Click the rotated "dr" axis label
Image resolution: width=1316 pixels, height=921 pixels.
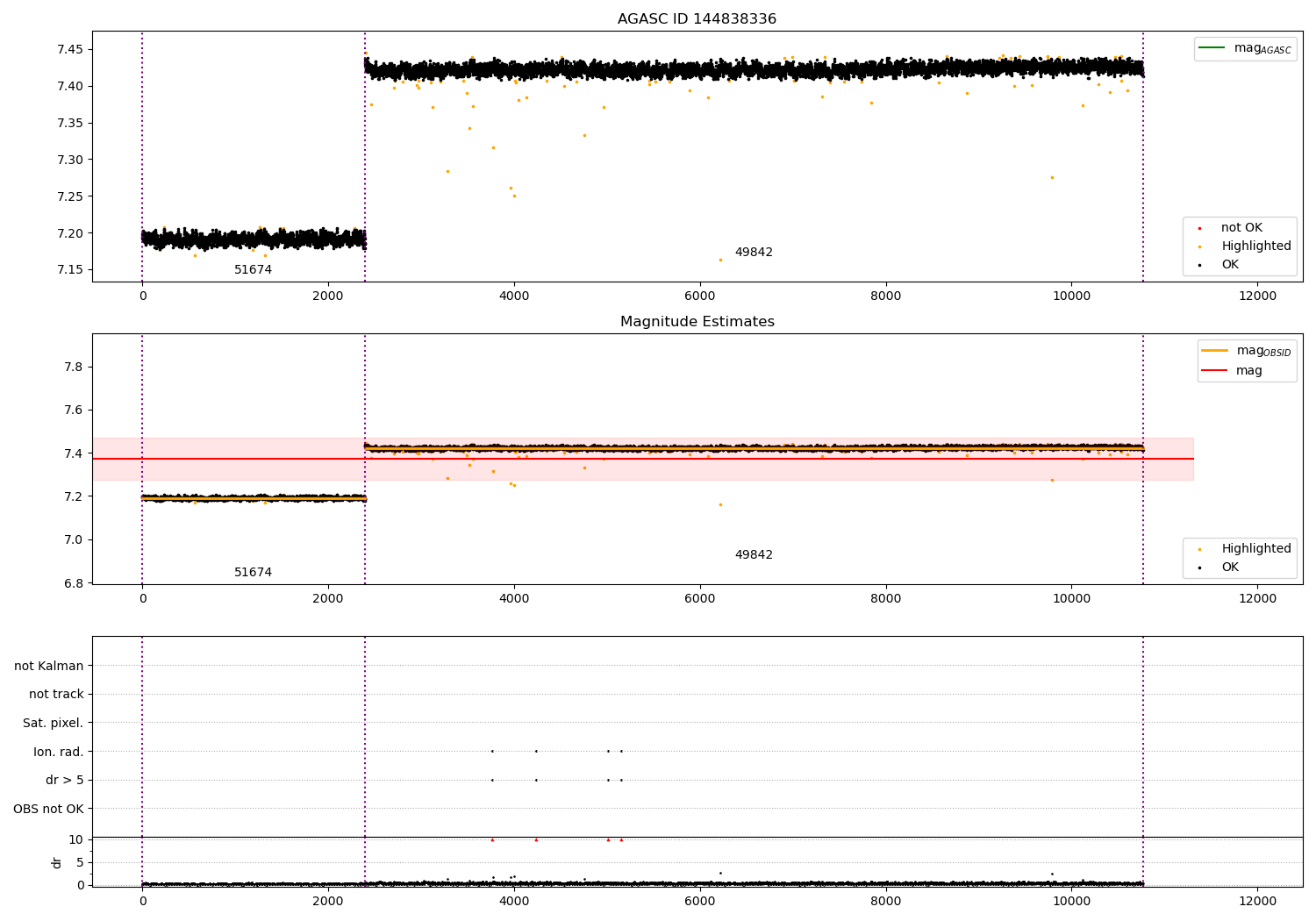(57, 862)
